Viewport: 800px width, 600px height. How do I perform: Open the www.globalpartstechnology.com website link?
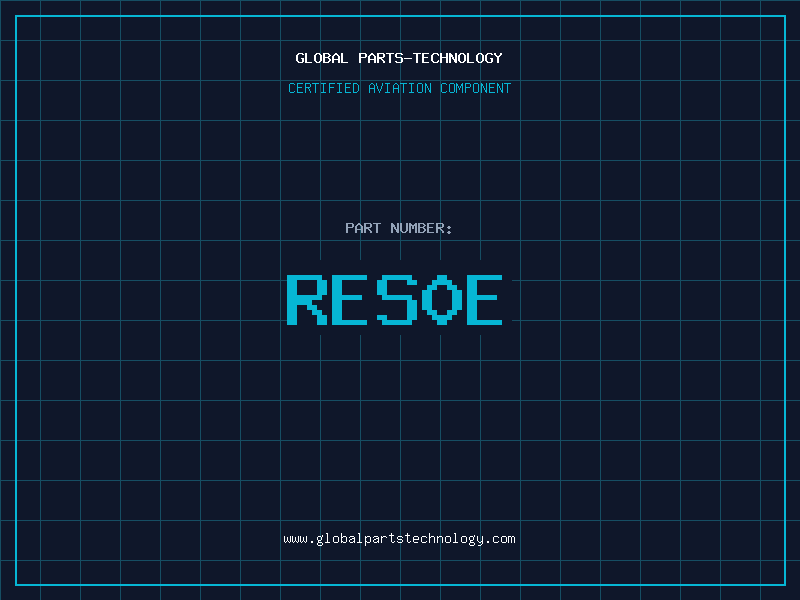coord(400,538)
